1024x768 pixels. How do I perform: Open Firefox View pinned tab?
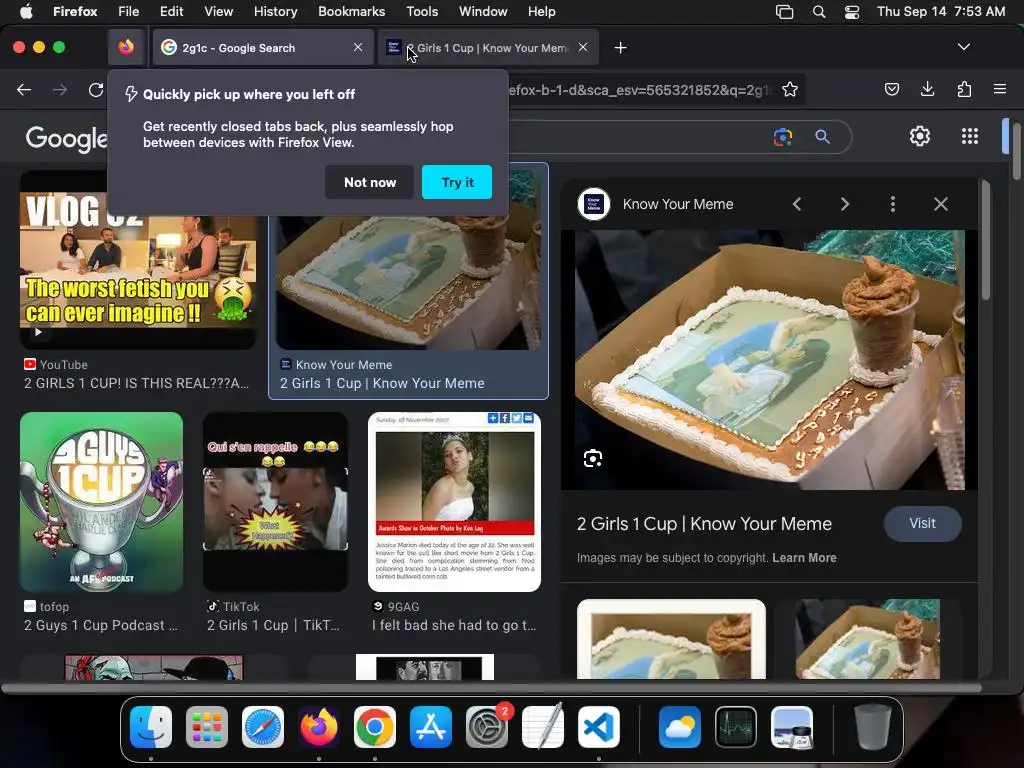[x=126, y=47]
